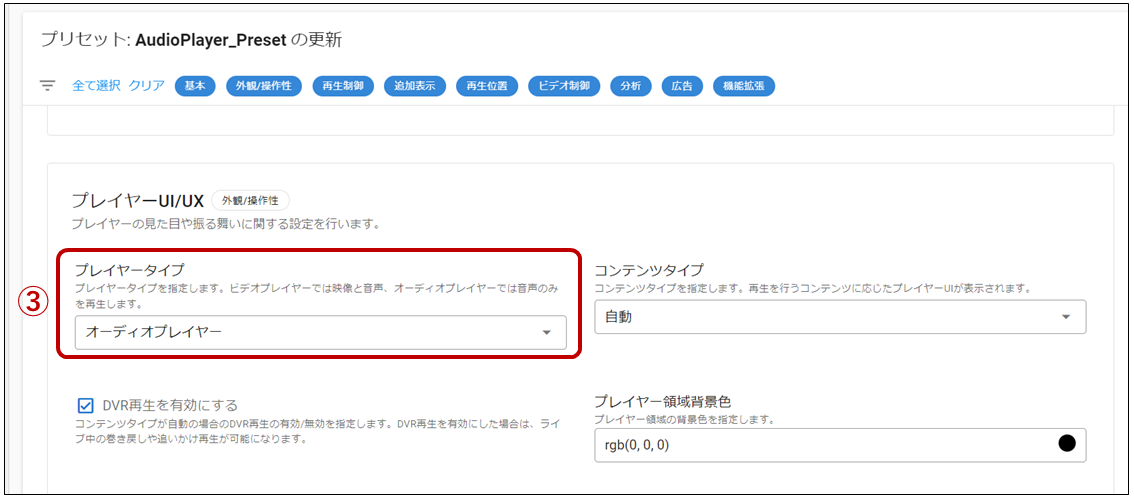
Task: Uncheck the DVR再生を有効にする checkbox
Action: click(x=85, y=405)
